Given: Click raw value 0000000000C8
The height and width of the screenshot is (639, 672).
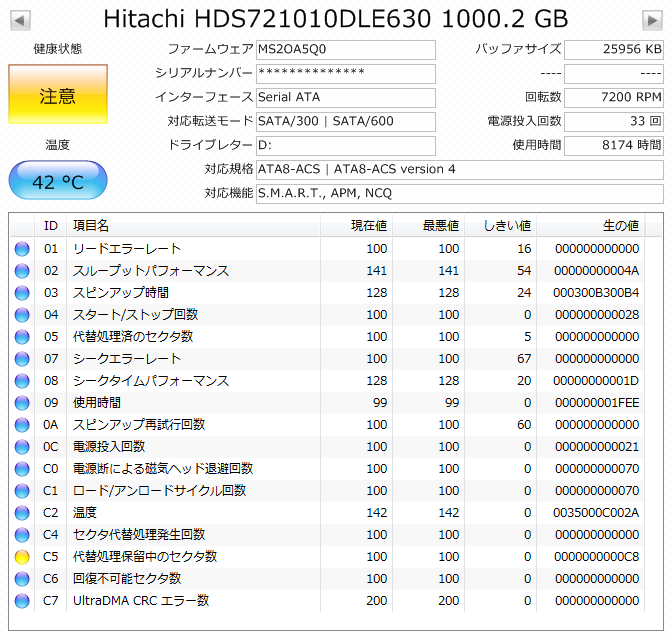Looking at the screenshot, I should [x=597, y=557].
